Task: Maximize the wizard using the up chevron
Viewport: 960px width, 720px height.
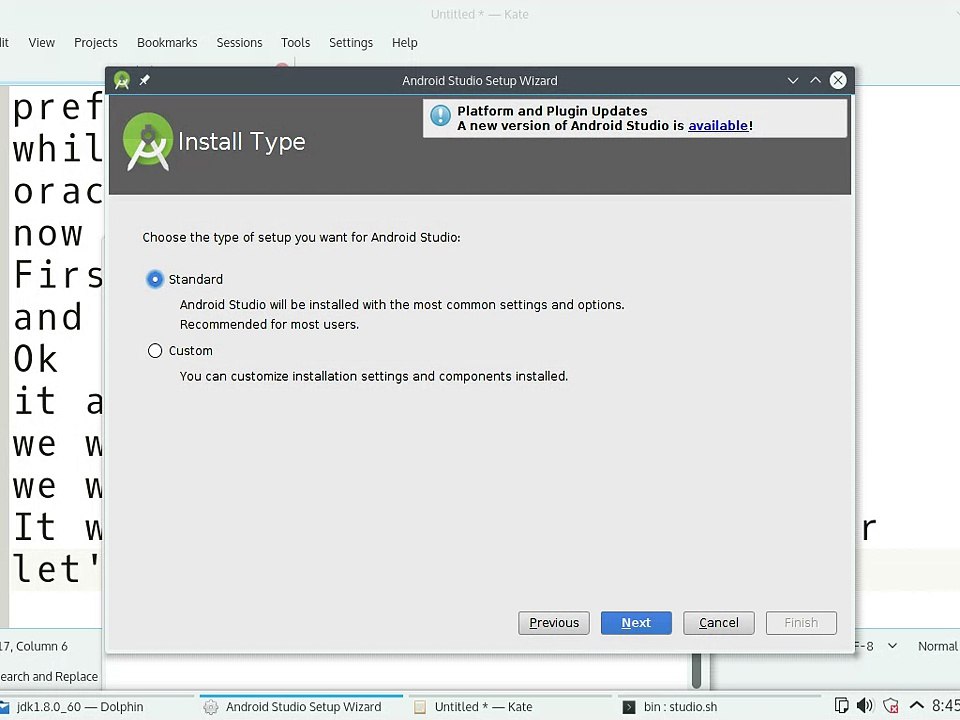Action: click(816, 80)
